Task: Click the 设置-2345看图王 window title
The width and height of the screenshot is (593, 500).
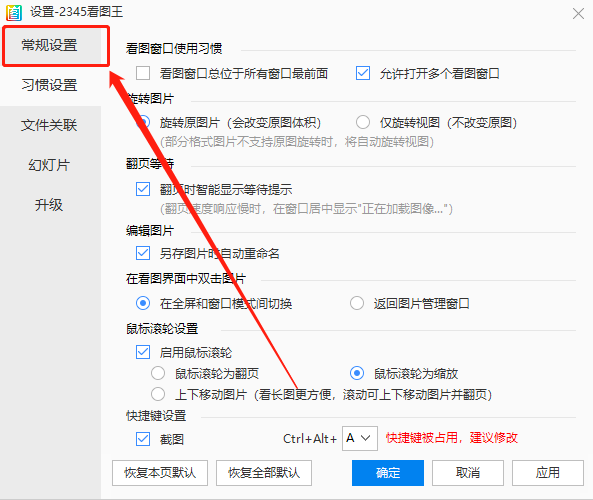Action: coord(76,12)
